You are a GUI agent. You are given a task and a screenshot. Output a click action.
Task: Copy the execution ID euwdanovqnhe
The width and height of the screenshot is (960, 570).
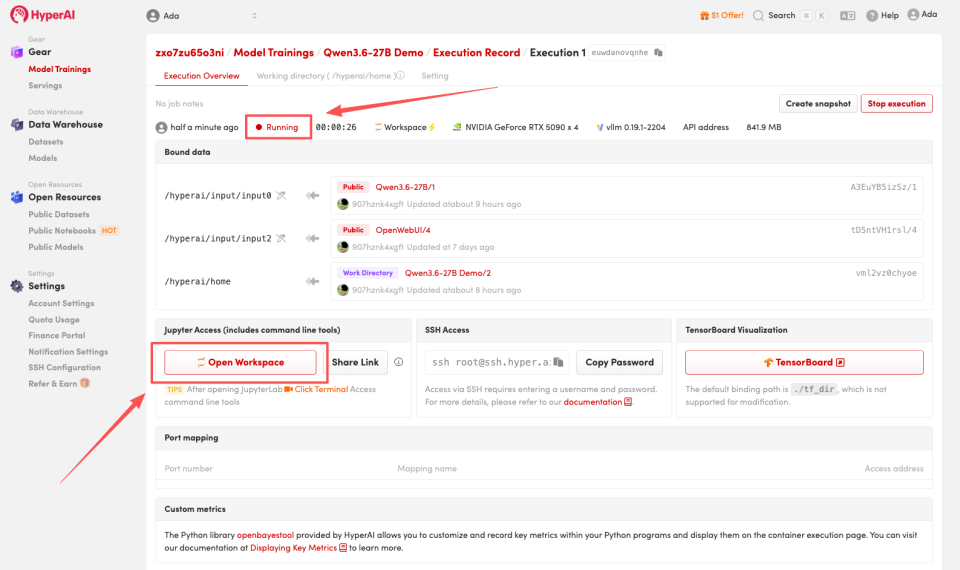coord(658,53)
